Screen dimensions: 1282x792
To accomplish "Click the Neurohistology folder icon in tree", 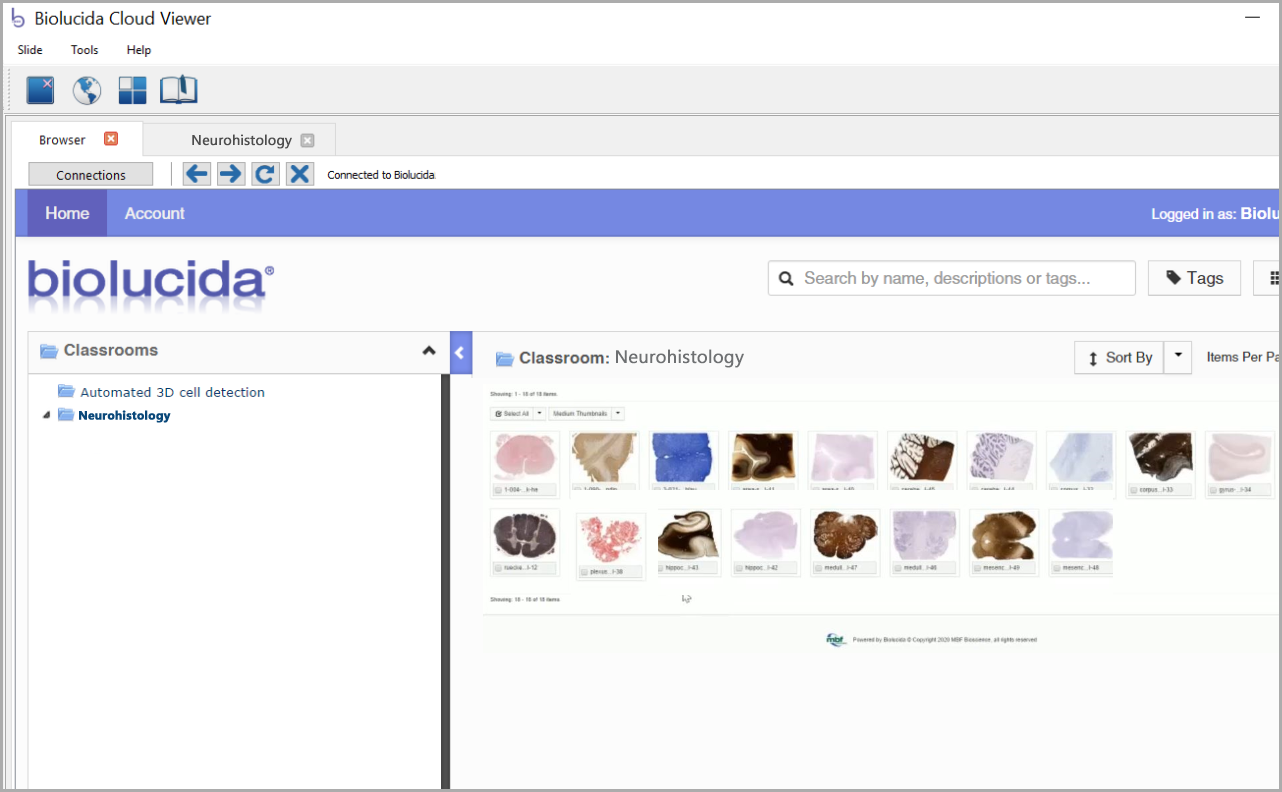I will coord(66,414).
